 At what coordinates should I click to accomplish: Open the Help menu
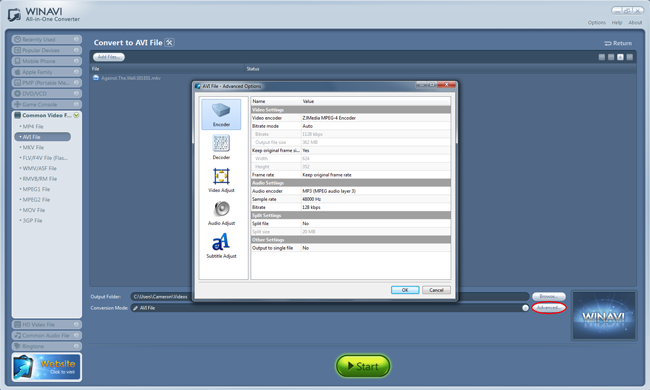(617, 23)
